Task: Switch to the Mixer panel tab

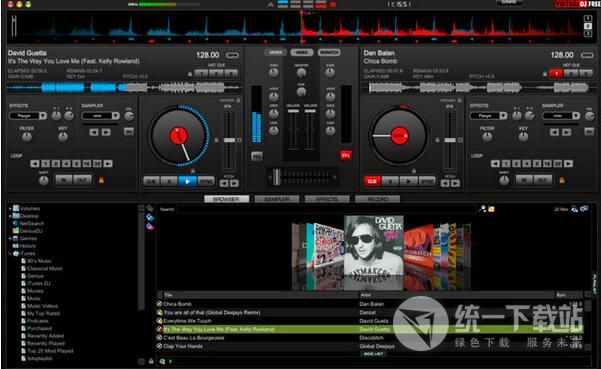Action: click(x=276, y=52)
